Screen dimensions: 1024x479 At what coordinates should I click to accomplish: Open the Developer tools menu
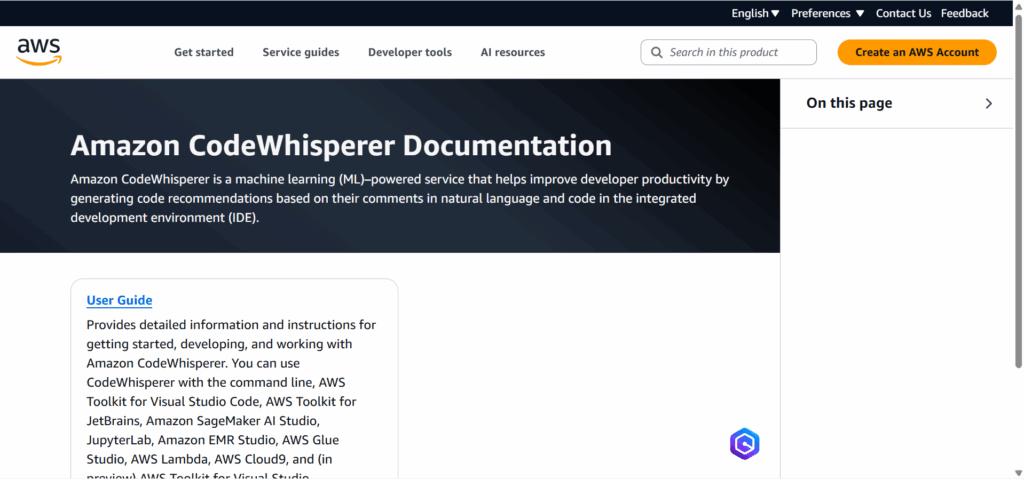[x=410, y=52]
